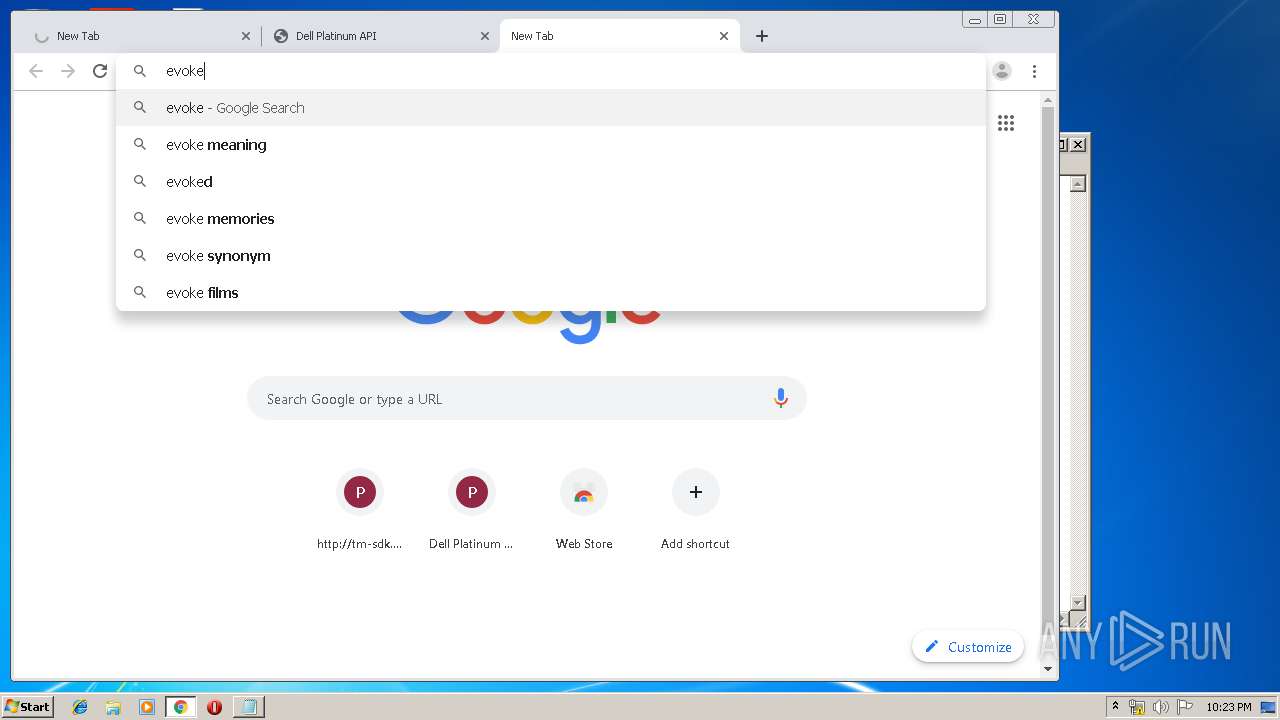1280x720 pixels.
Task: Click the background window's scrollbar up arrow
Action: coord(1078,184)
